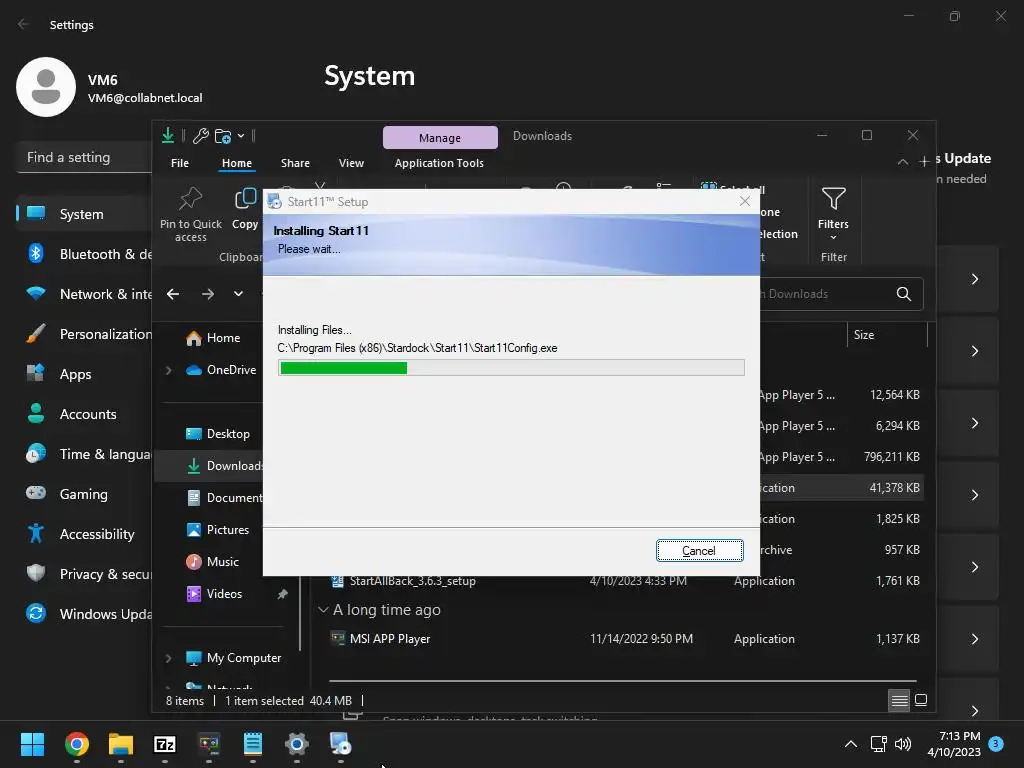Open Gaming settings
Screen dimensions: 1024x768
(85, 494)
